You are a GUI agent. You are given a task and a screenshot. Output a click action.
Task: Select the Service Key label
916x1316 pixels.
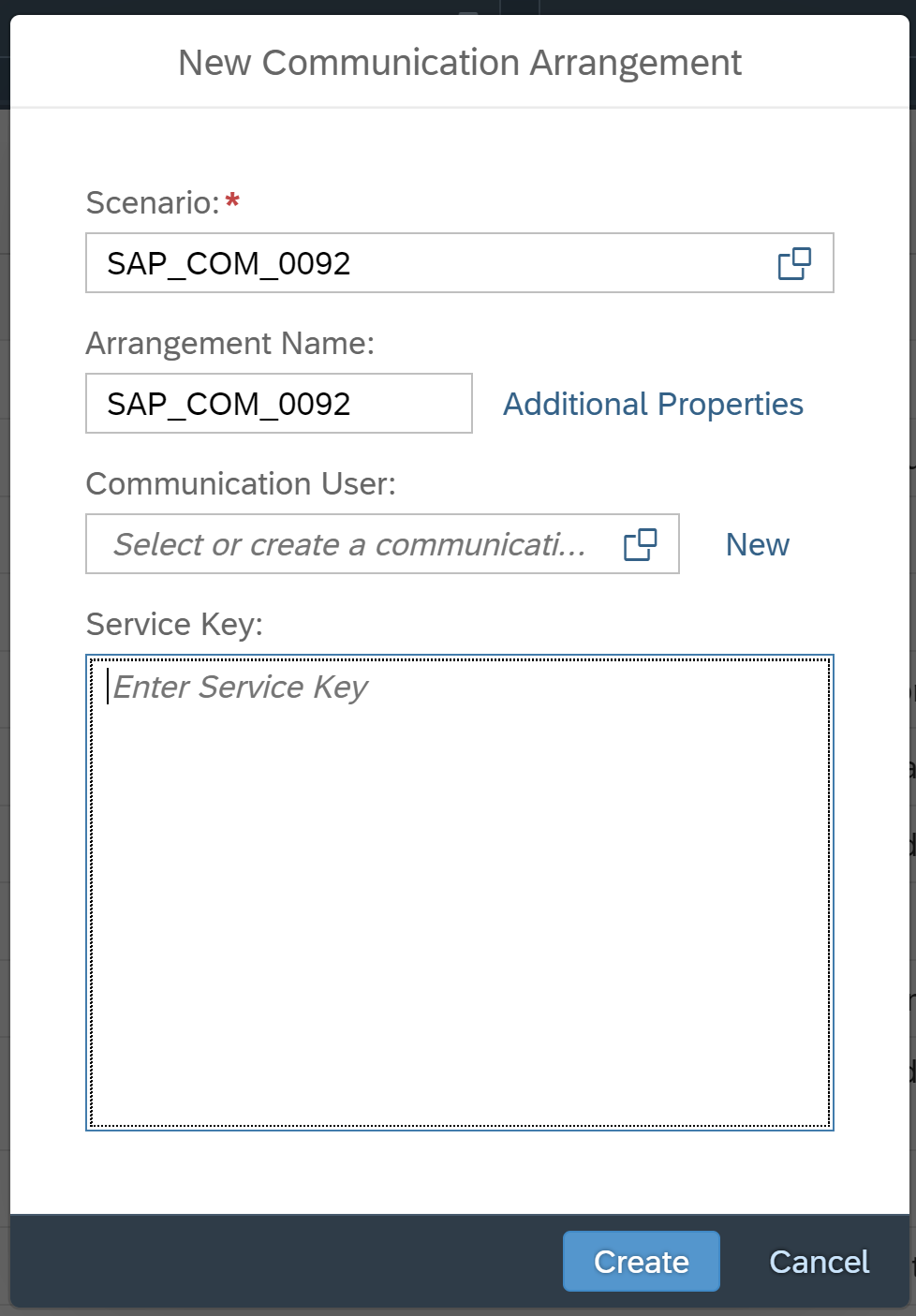click(174, 625)
